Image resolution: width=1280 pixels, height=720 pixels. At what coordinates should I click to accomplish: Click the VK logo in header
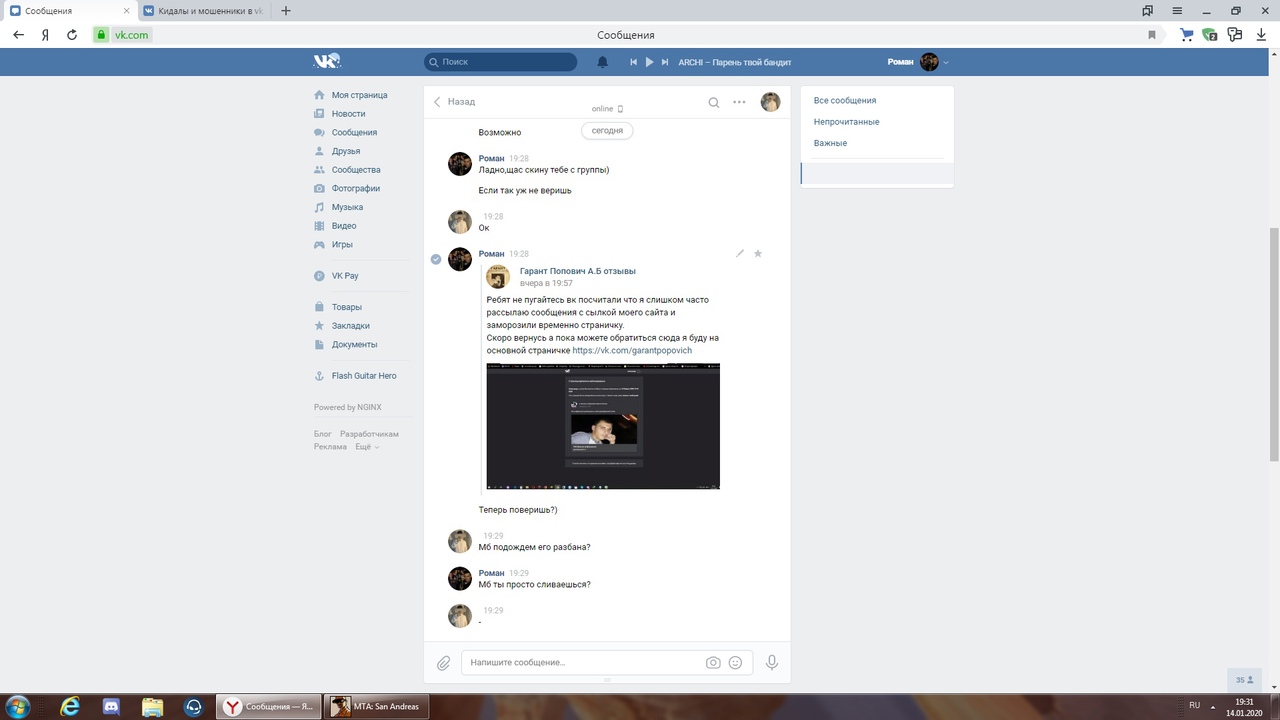tap(327, 61)
